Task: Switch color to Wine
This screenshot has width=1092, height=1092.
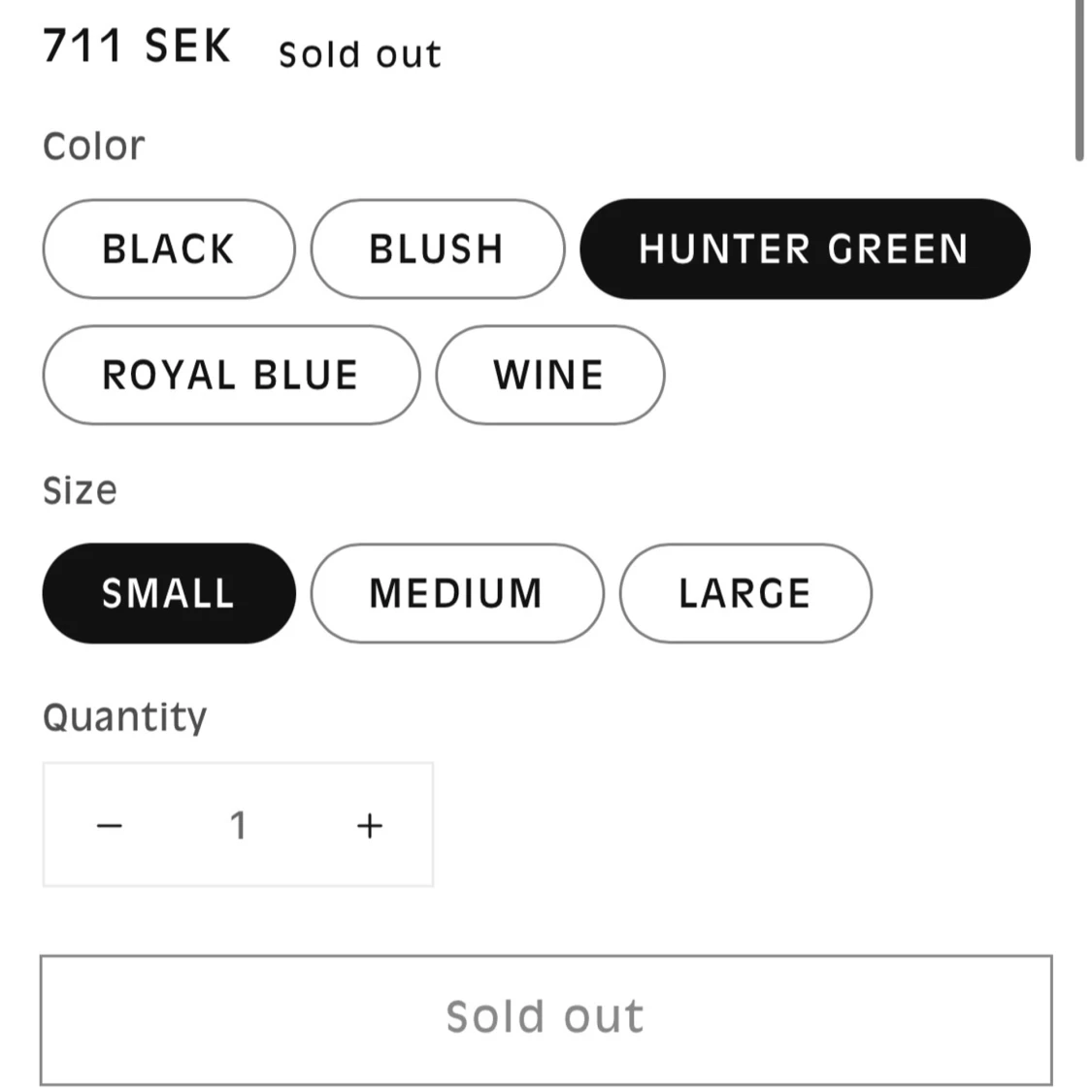Action: pos(549,376)
